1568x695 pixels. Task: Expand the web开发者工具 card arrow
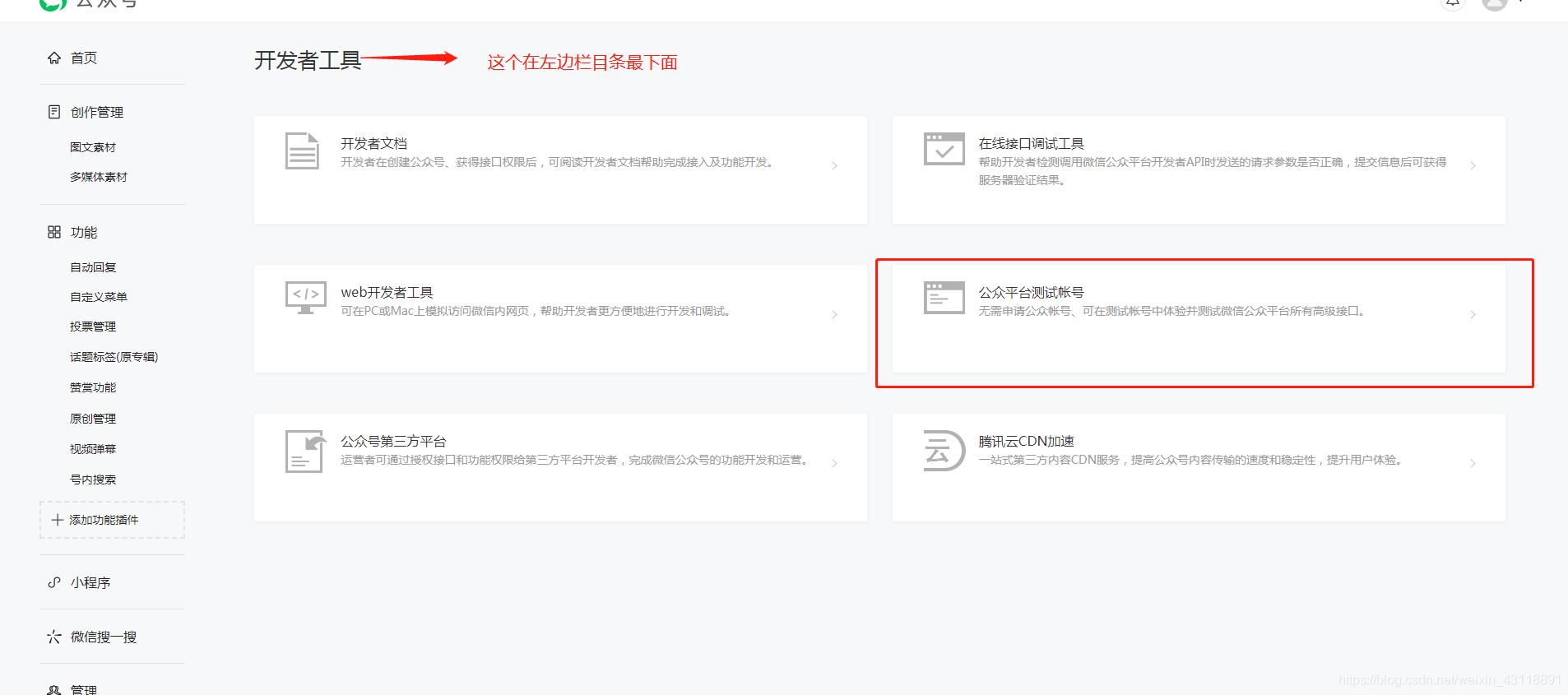click(834, 314)
